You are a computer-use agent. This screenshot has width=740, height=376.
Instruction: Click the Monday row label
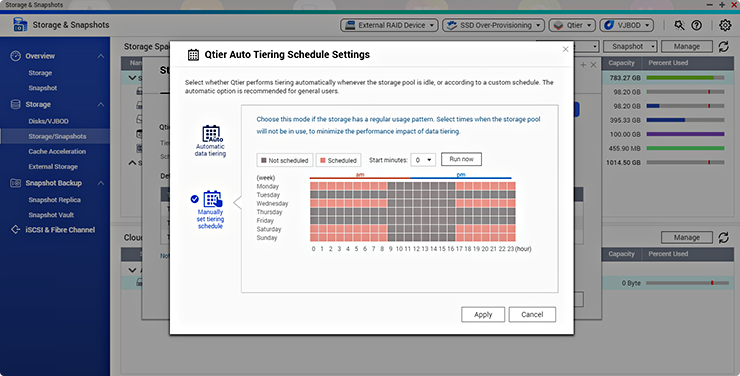pos(268,186)
